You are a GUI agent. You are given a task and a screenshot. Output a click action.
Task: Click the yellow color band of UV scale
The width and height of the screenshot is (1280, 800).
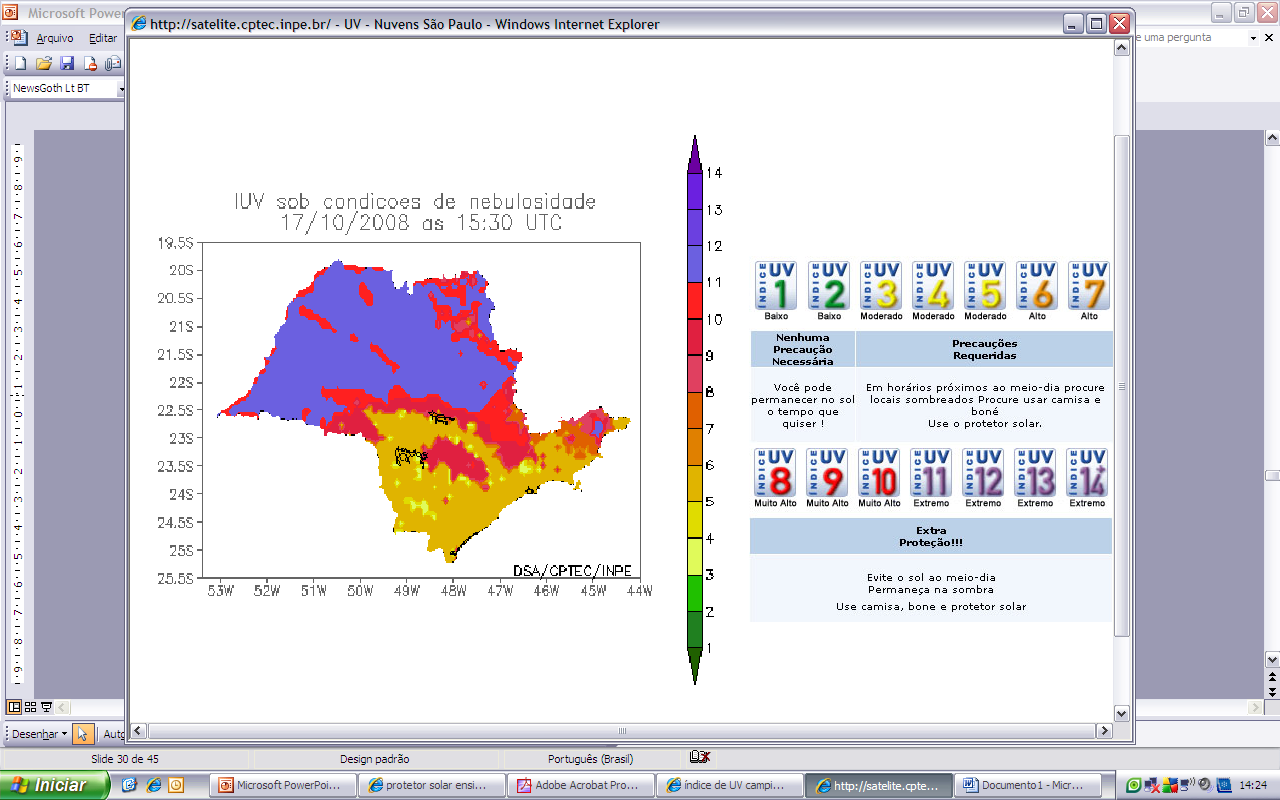[x=694, y=520]
